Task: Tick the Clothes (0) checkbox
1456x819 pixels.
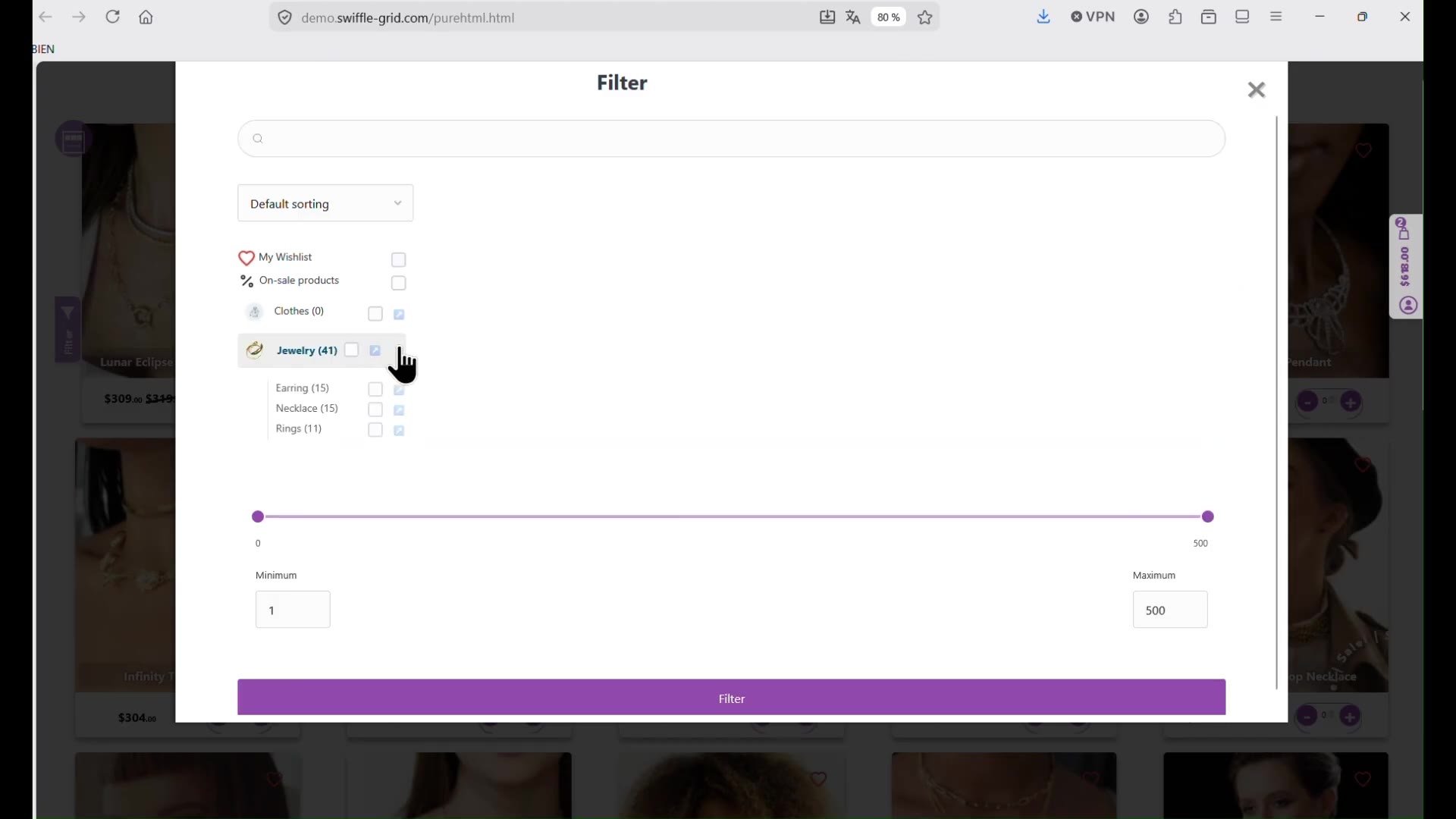Action: pyautogui.click(x=376, y=315)
